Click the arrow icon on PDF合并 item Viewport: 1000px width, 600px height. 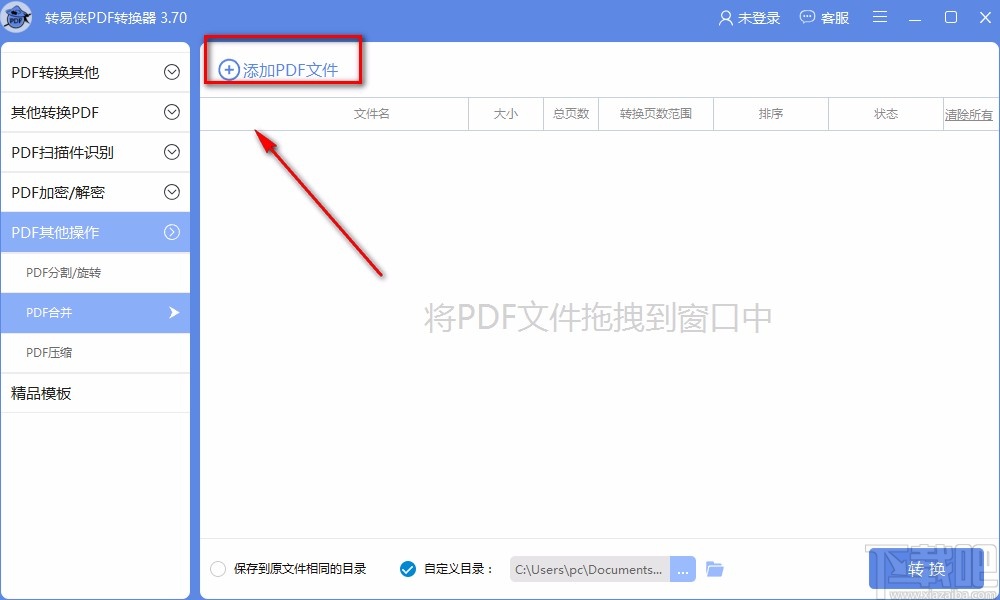(x=172, y=313)
